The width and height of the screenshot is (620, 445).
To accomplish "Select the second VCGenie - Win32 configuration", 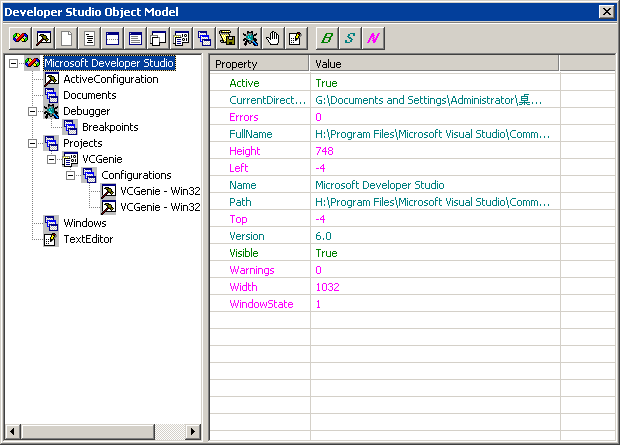I will click(160, 207).
